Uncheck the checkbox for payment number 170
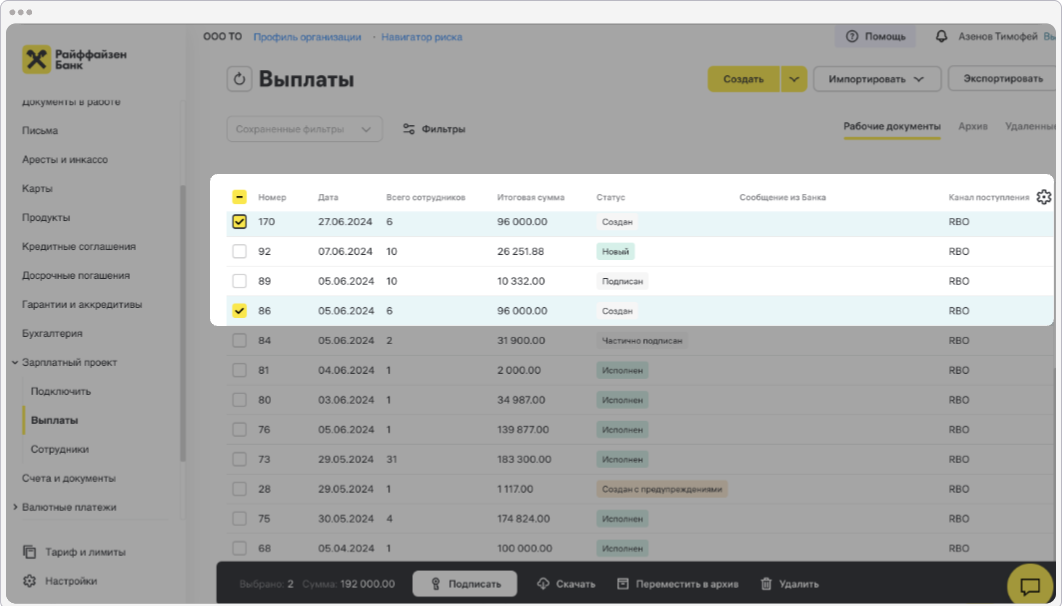Viewport: 1062px width, 606px height. pyautogui.click(x=239, y=222)
